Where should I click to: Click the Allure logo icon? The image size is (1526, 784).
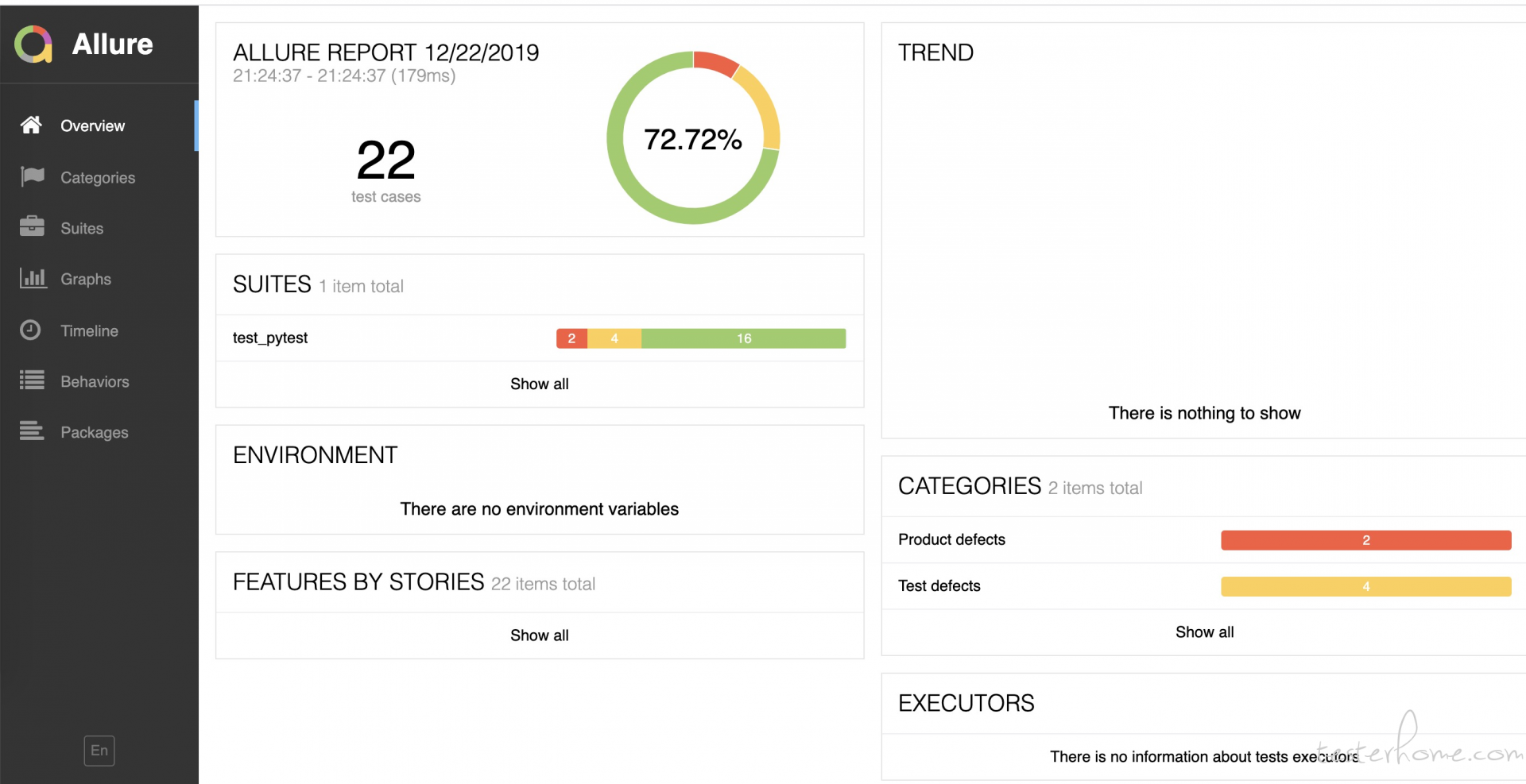tap(33, 44)
